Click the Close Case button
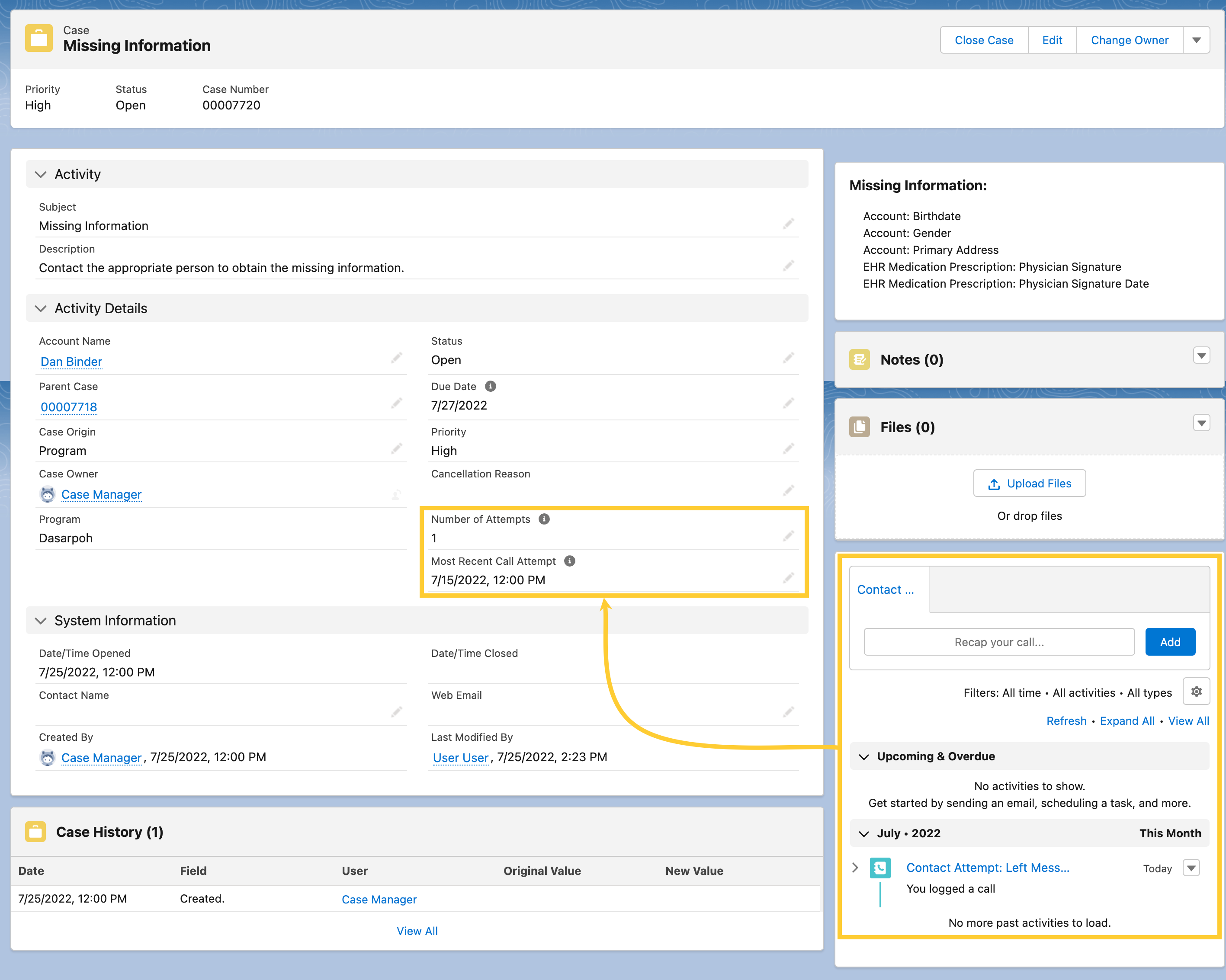1226x980 pixels. (984, 40)
